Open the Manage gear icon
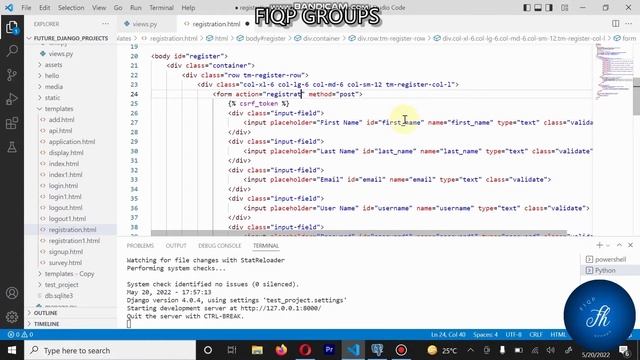The width and height of the screenshot is (640, 360). [12, 316]
